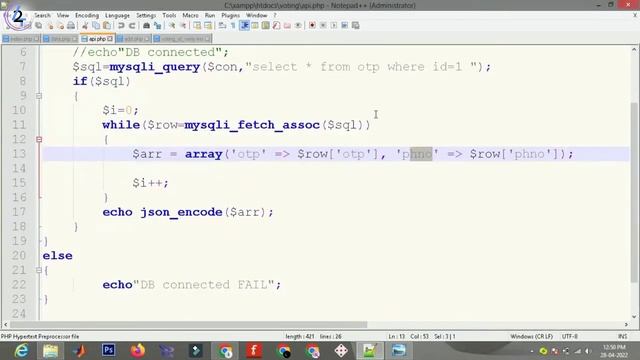Toggle synchronized horizontal scrolling
Viewport: 640px width, 360px height.
[x=208, y=26]
